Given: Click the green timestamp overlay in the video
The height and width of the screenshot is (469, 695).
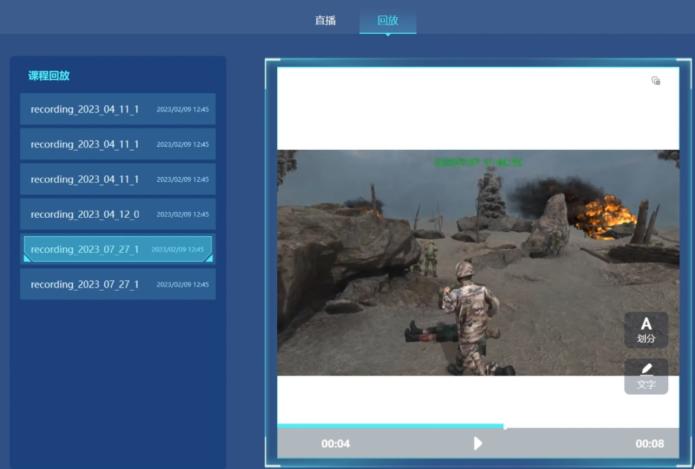Looking at the screenshot, I should [478, 162].
